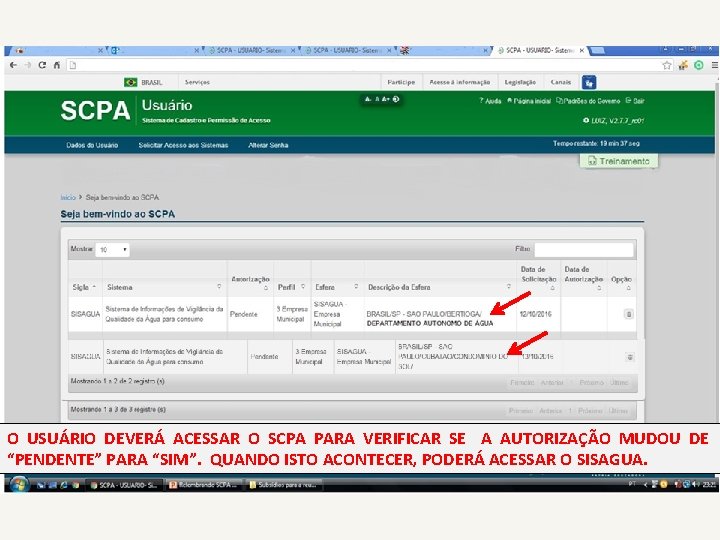
Task: Click the volume icon in system tray
Action: coord(695,484)
